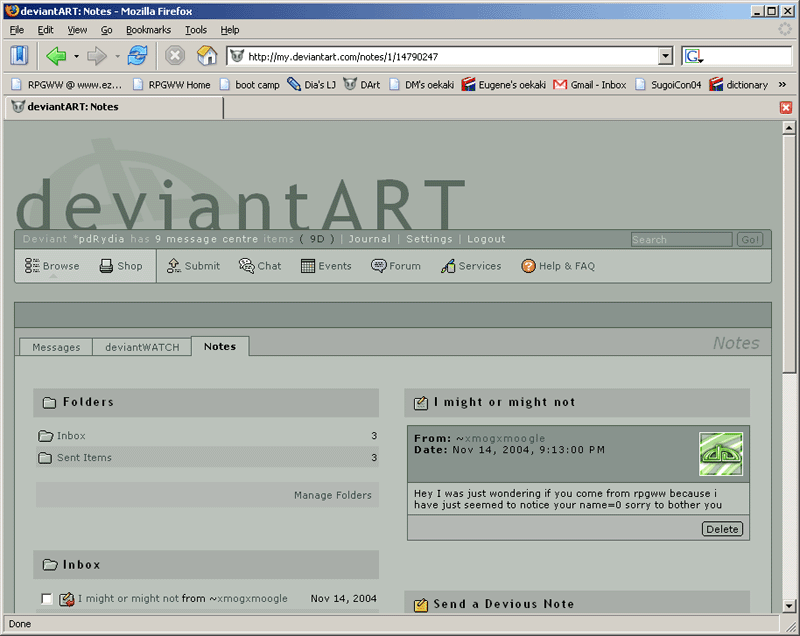Click the vertical scrollbar up arrow

[x=789, y=128]
